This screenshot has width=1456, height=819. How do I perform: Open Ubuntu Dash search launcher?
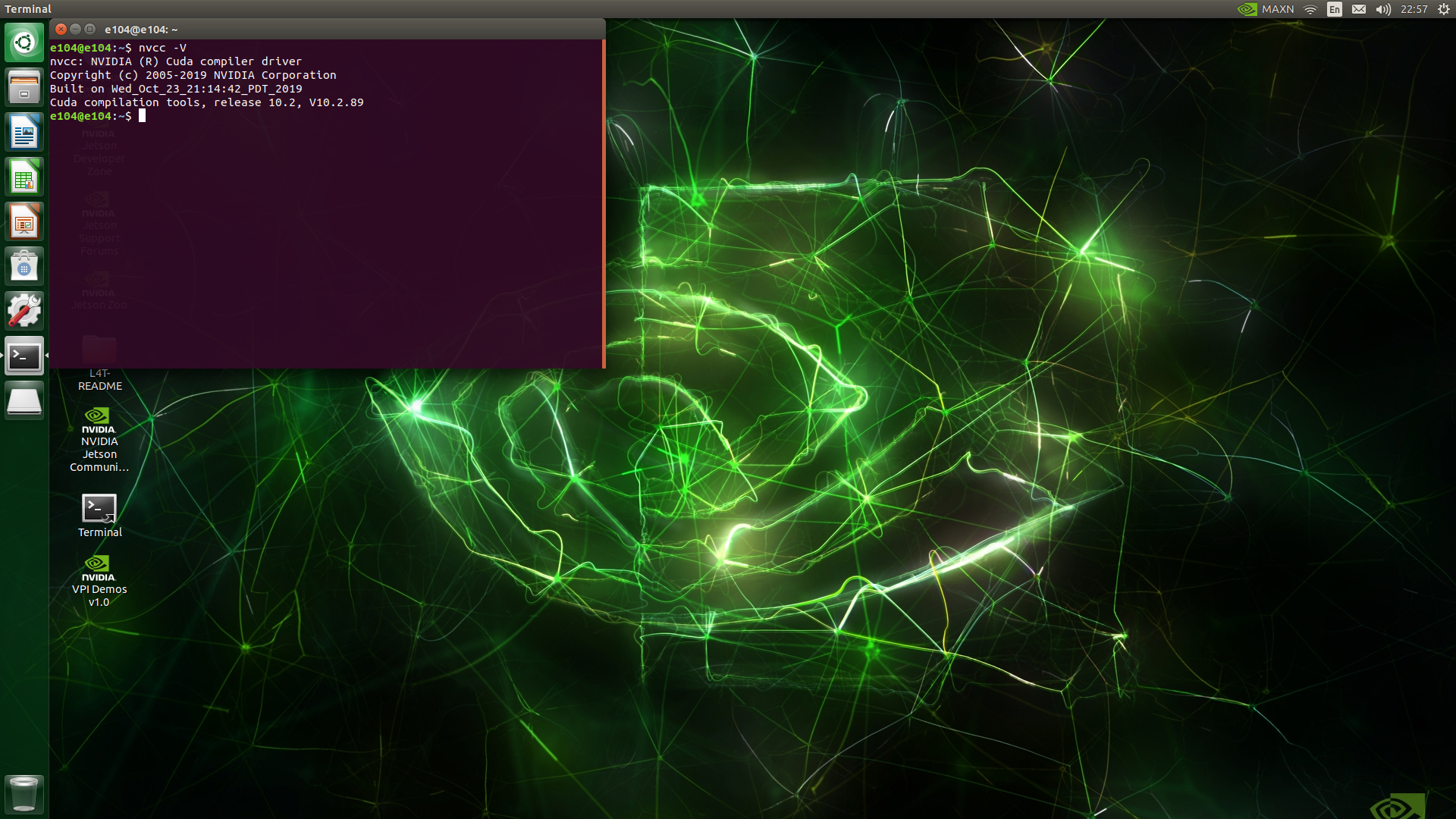tap(24, 42)
